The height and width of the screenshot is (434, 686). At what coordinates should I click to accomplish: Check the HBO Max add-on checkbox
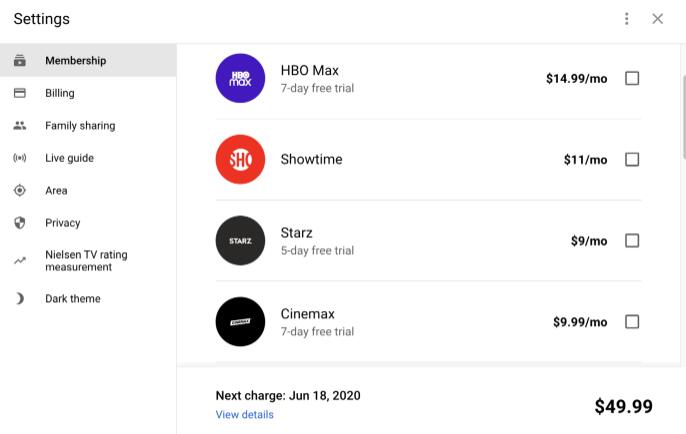point(632,78)
